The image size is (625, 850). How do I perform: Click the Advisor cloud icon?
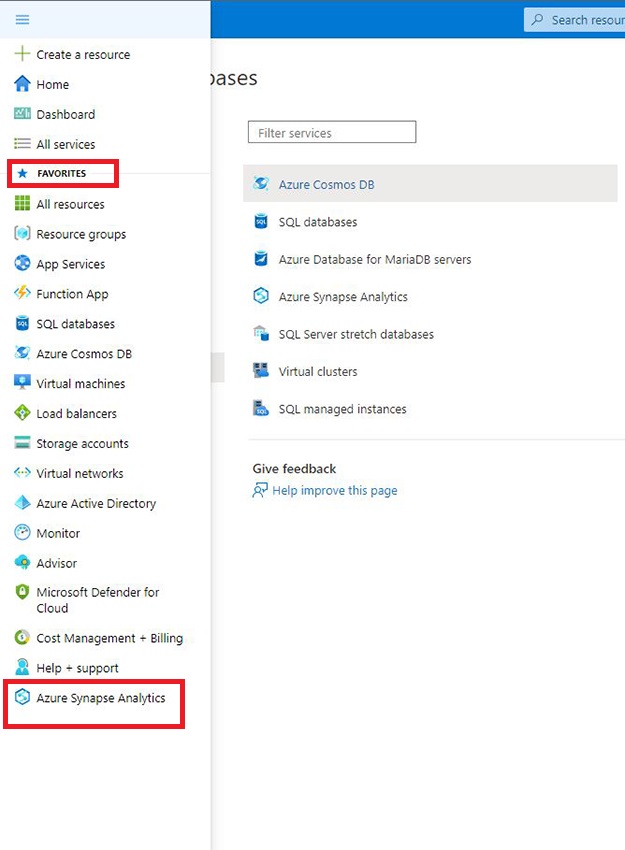pyautogui.click(x=22, y=563)
